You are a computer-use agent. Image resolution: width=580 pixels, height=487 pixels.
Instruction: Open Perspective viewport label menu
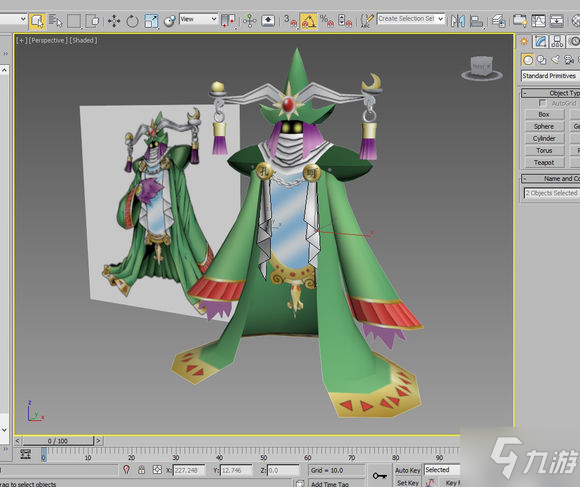tap(48, 40)
